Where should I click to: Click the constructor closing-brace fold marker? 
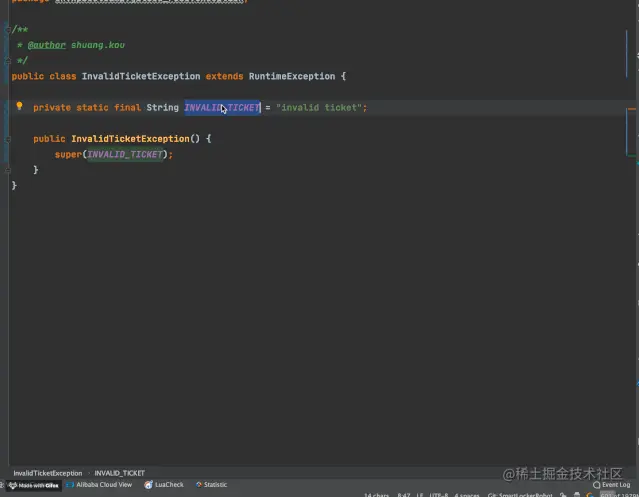click(7, 170)
